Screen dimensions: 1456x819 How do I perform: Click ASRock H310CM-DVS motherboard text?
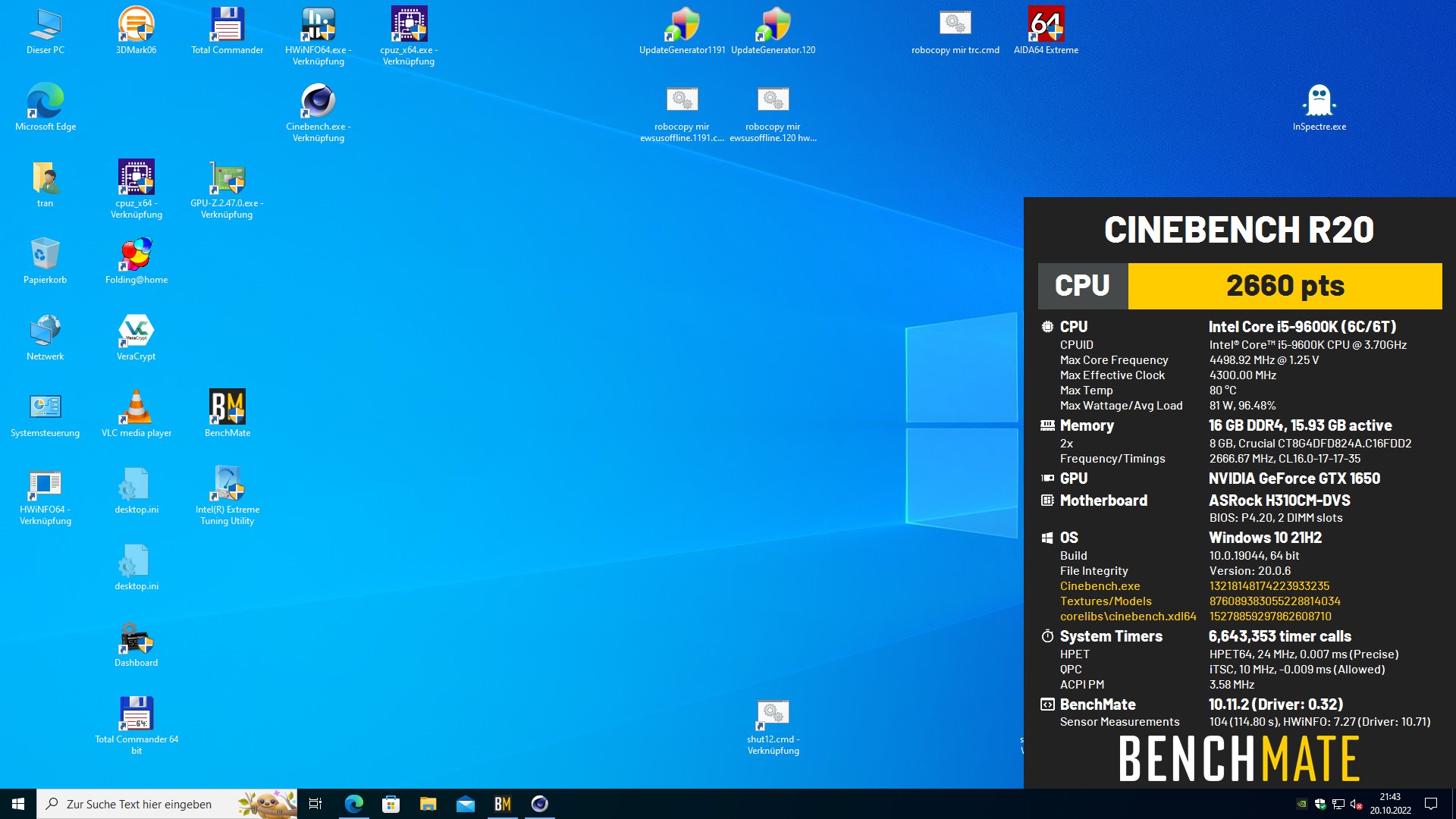1279,500
